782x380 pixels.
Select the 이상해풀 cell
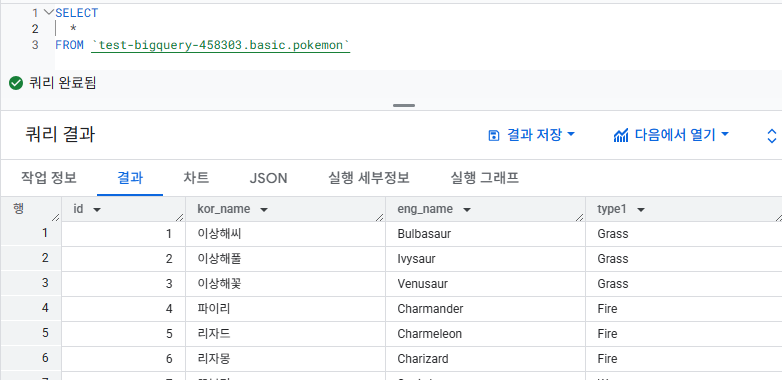click(285, 259)
